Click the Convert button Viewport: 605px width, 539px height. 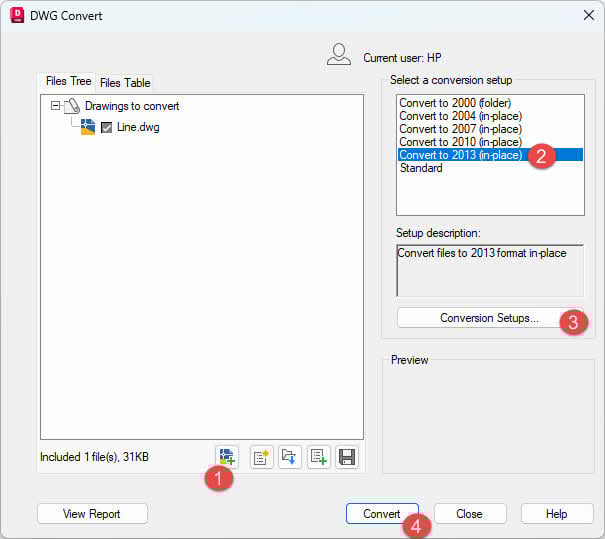click(382, 514)
